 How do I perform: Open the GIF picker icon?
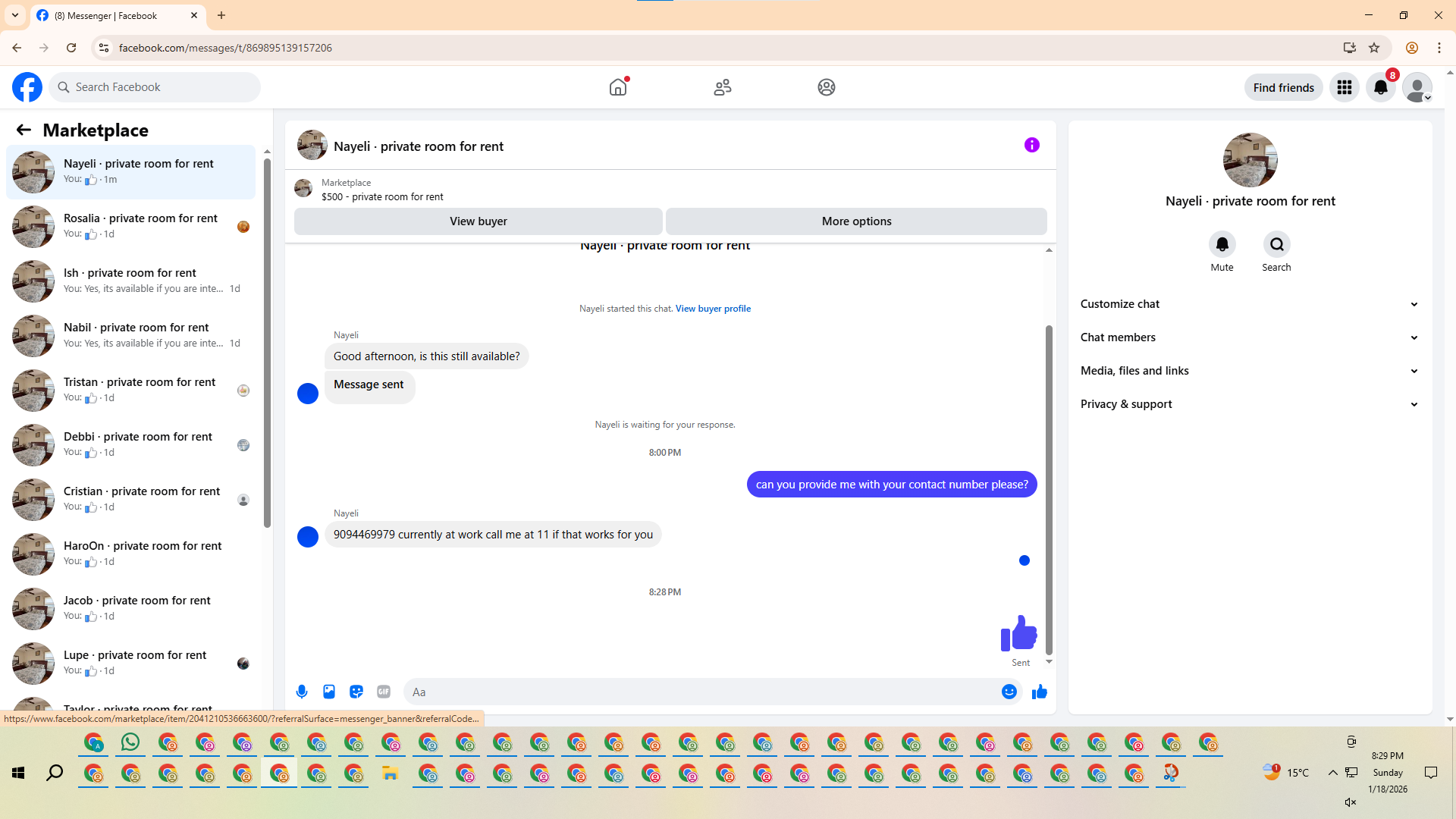coord(384,692)
